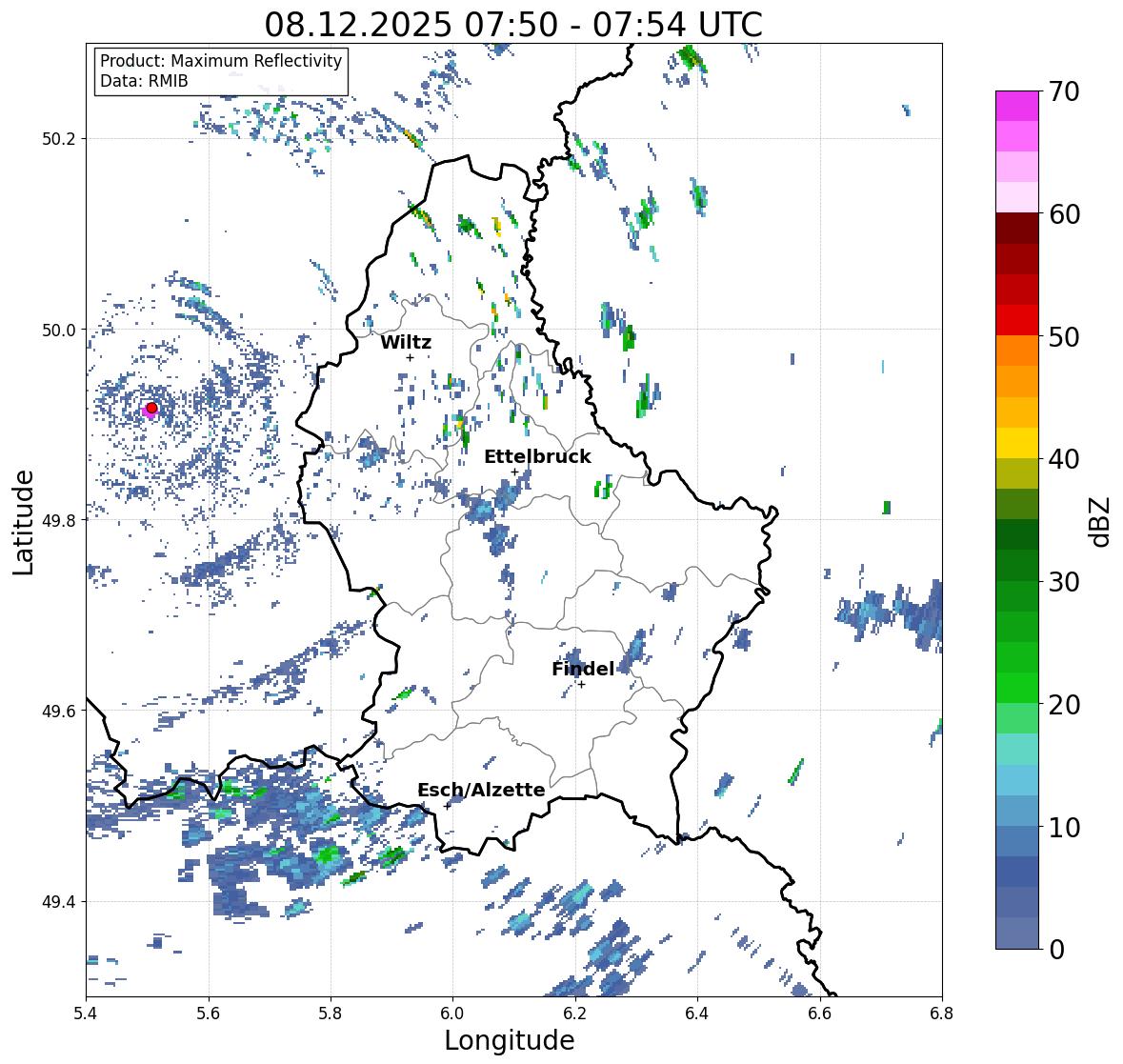Screen dimensions: 1123x1064
Task: Click the 50.2 latitude tick label
Action: [x=61, y=139]
